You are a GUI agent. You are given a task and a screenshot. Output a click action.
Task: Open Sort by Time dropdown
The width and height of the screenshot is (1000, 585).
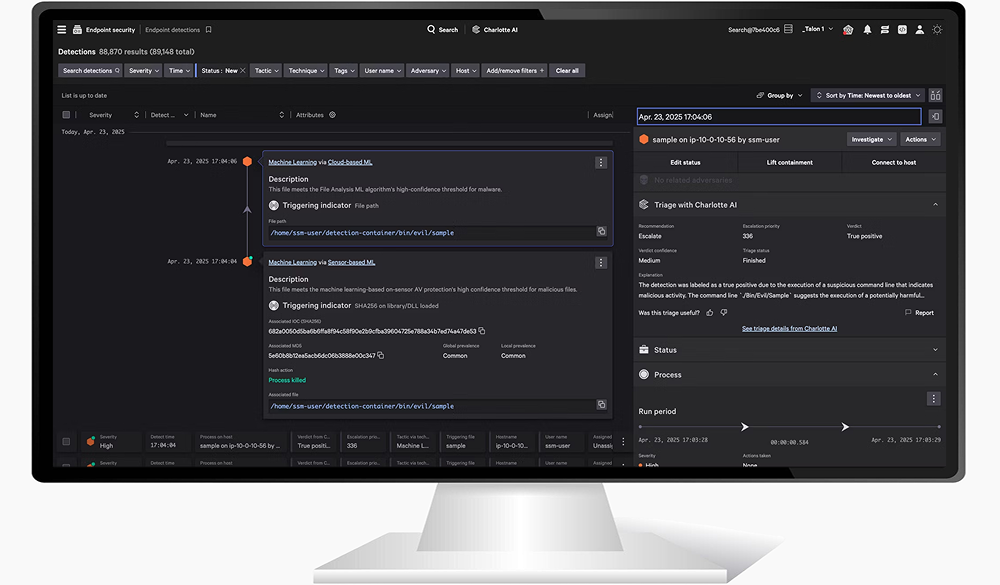click(868, 95)
